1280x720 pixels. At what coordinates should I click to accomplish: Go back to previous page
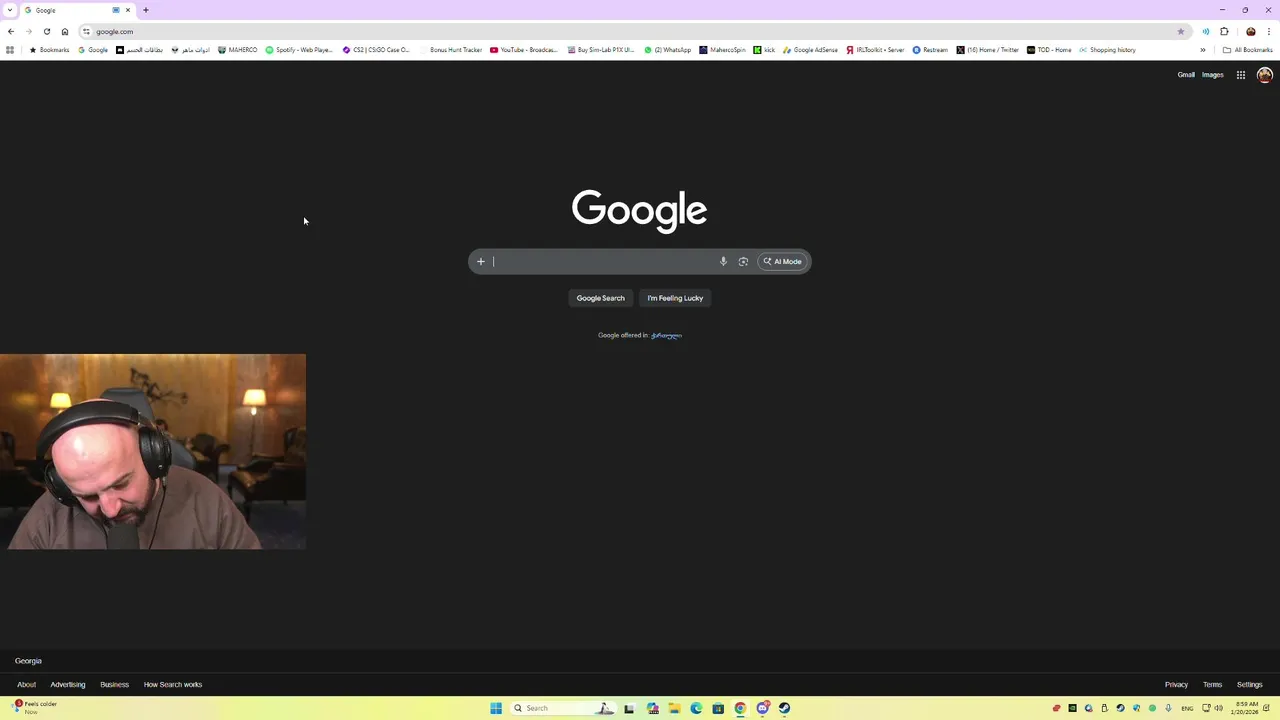(11, 32)
